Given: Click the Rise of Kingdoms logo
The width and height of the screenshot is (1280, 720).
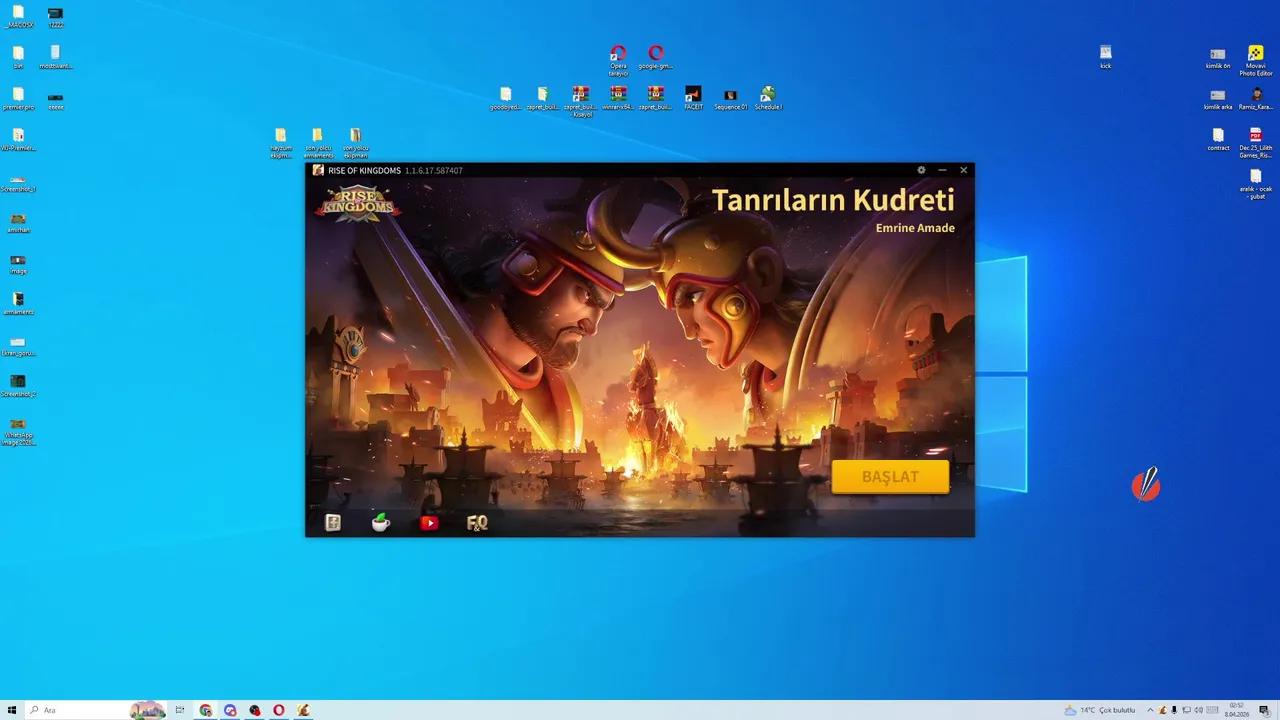Looking at the screenshot, I should [358, 203].
